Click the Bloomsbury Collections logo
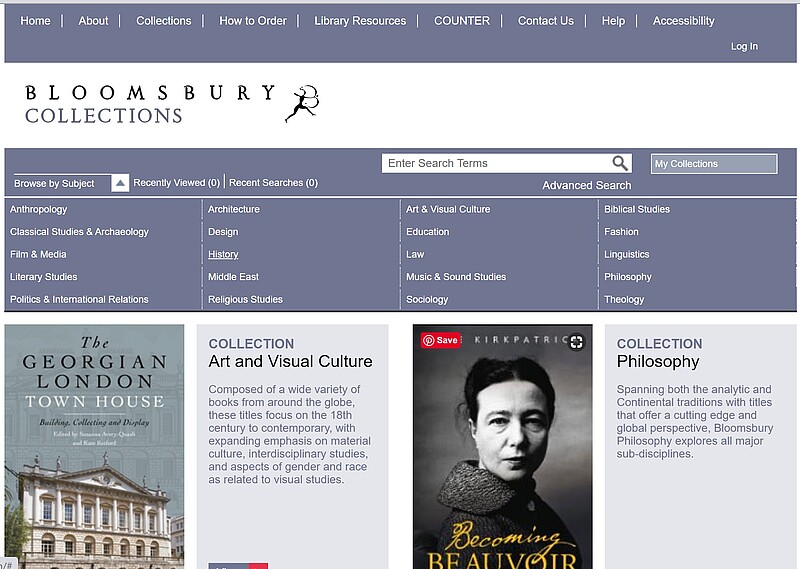800x569 pixels. tap(172, 104)
